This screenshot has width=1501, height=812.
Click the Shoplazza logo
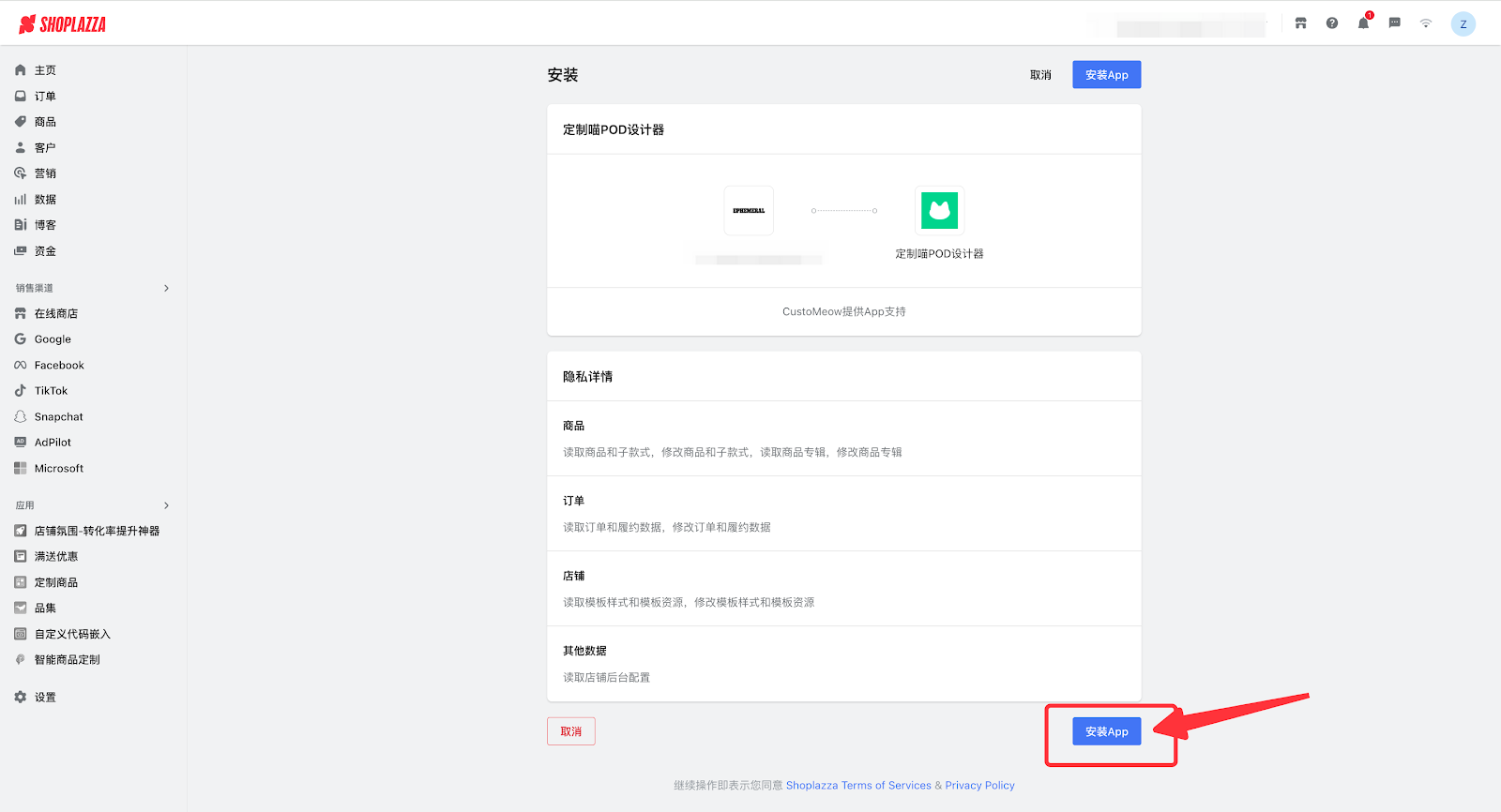tap(63, 24)
